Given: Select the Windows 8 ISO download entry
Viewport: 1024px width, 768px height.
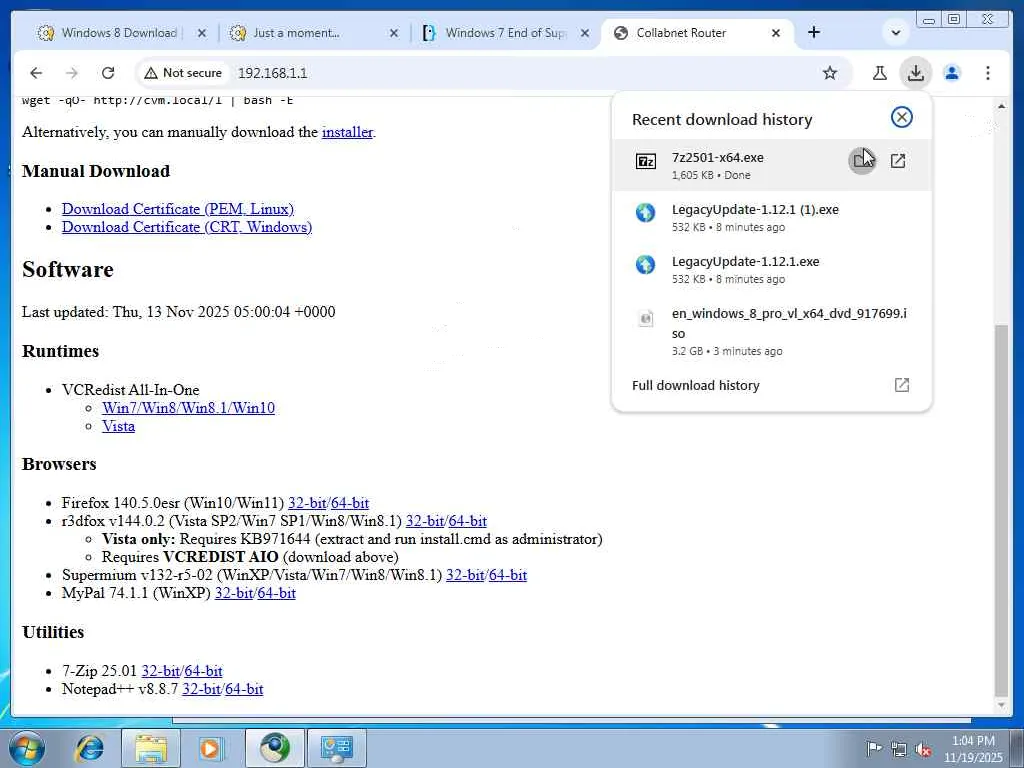Looking at the screenshot, I should pos(771,331).
